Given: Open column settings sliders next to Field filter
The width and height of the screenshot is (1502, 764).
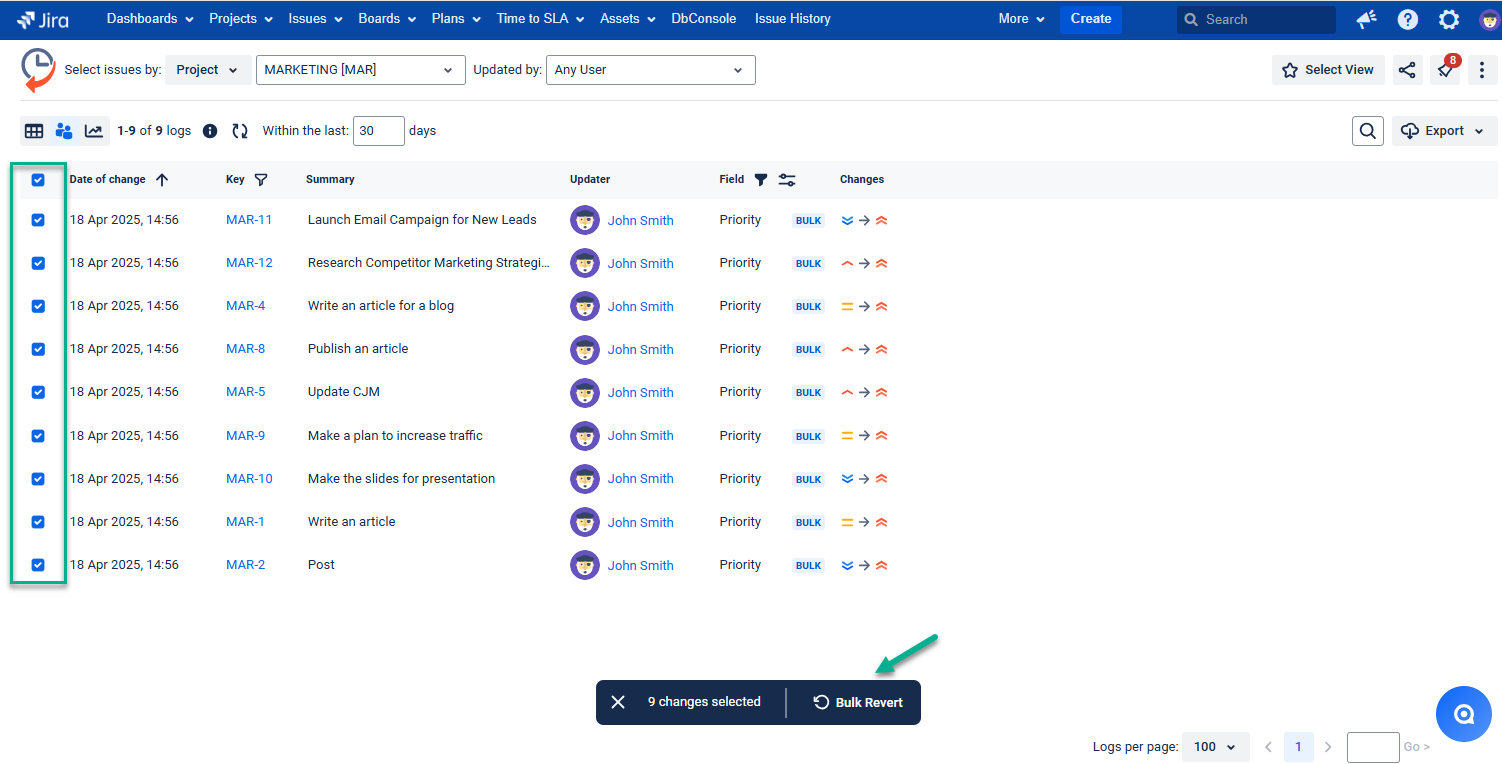Looking at the screenshot, I should 787,179.
